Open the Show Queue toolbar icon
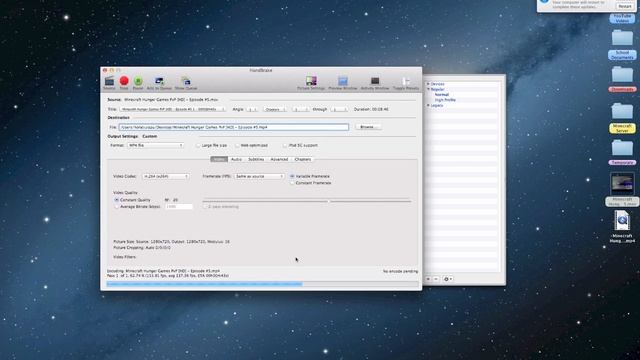The width and height of the screenshot is (640, 360). (186, 81)
